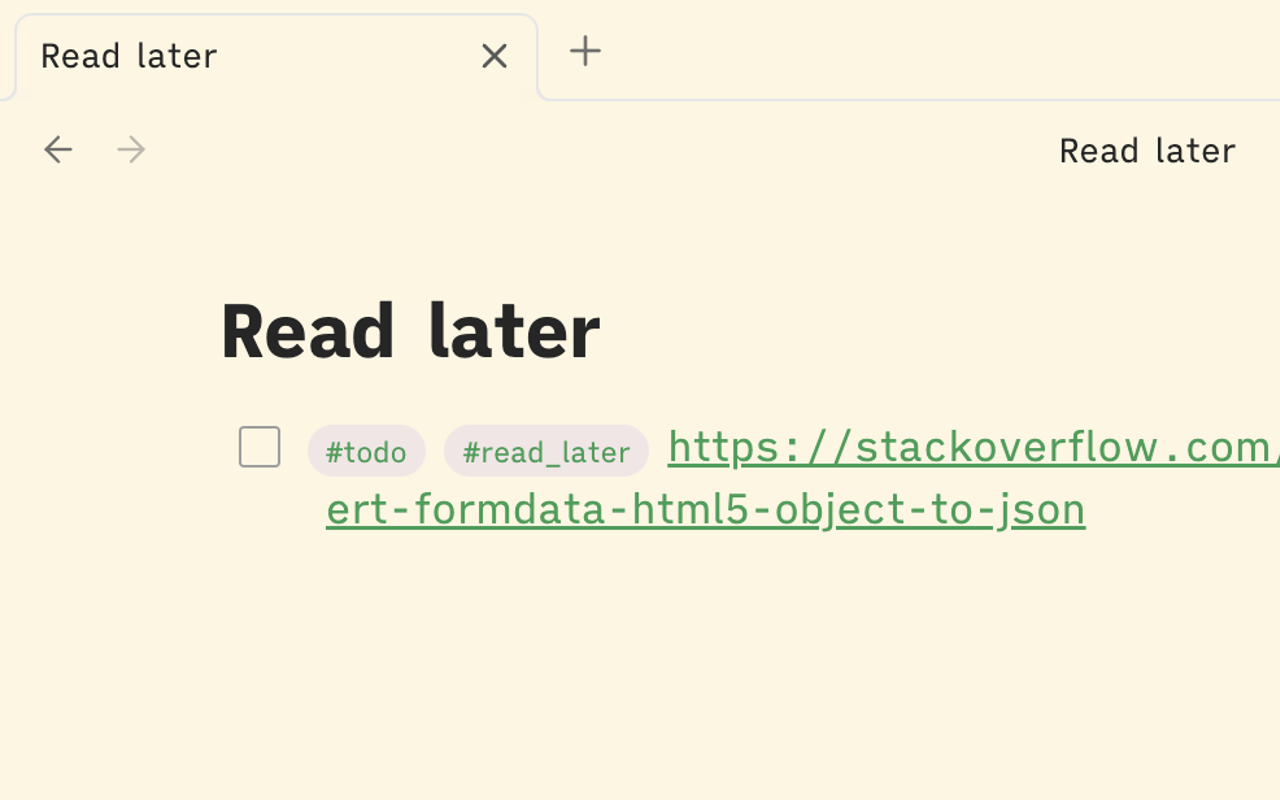Click the ert-formdata-html5-object-to-json link text
Image resolution: width=1280 pixels, height=800 pixels.
point(705,509)
